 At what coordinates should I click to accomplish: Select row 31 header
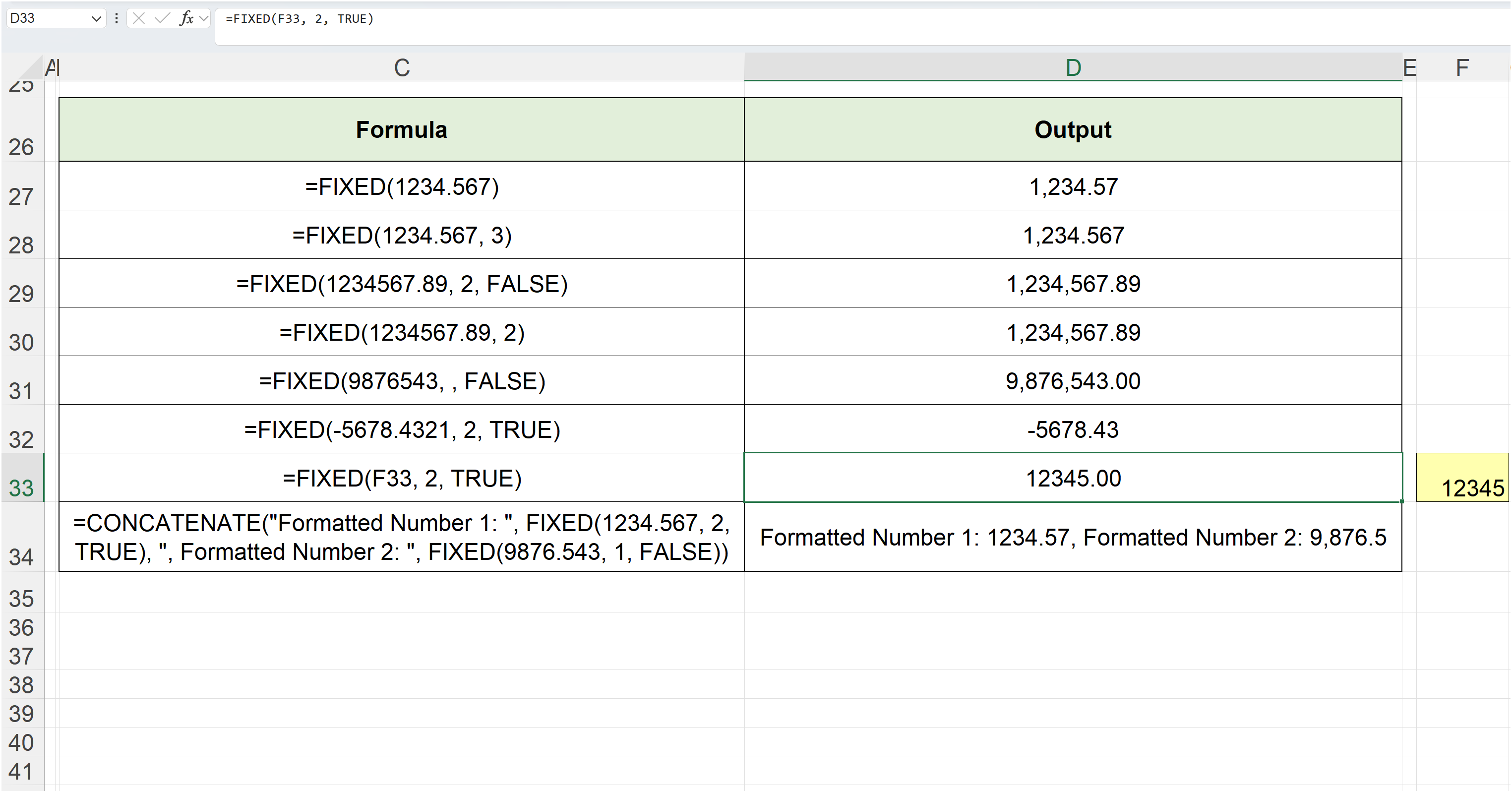[22, 381]
